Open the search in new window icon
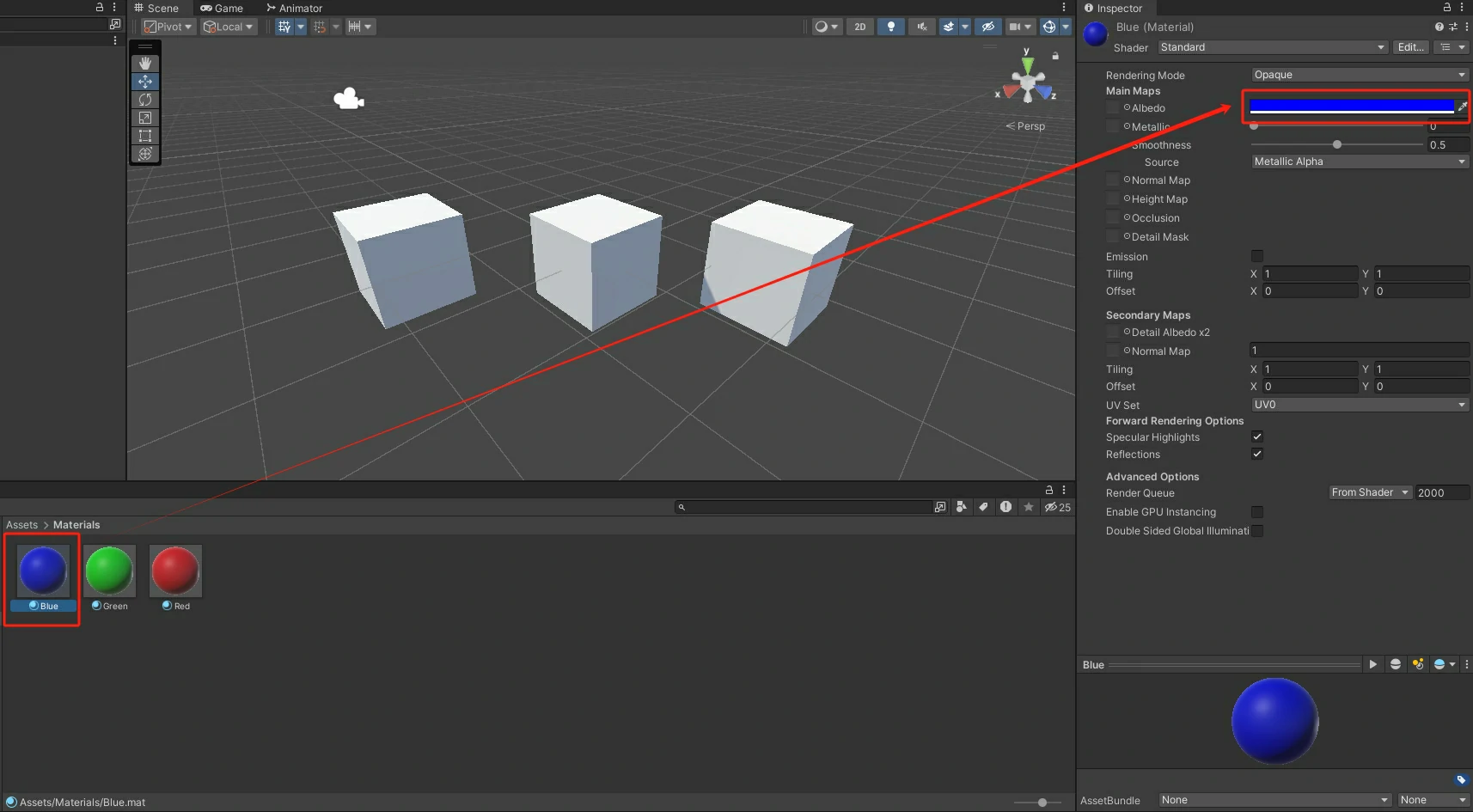 (940, 507)
